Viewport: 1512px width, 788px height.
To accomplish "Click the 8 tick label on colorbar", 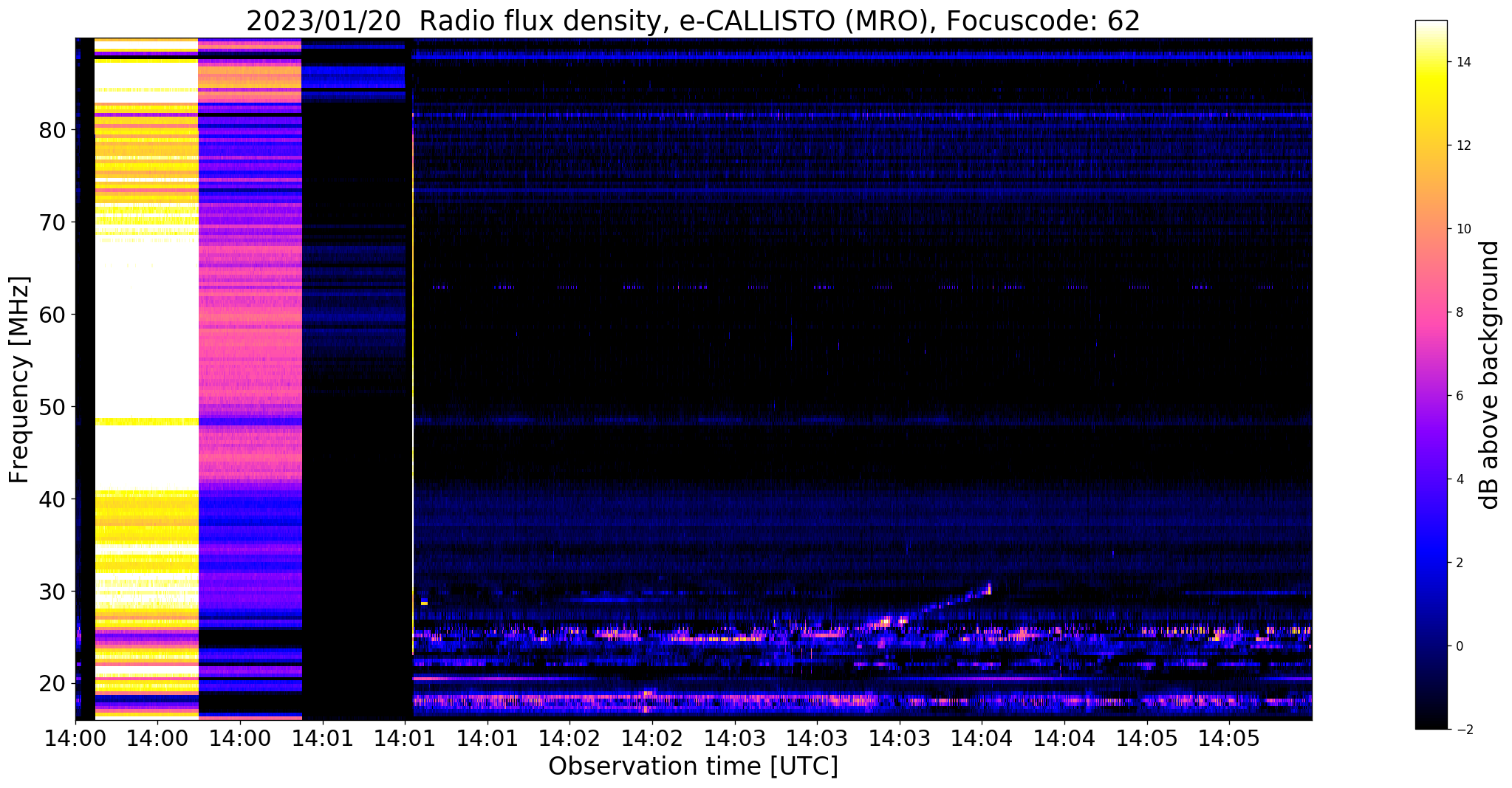I will click(x=1459, y=312).
